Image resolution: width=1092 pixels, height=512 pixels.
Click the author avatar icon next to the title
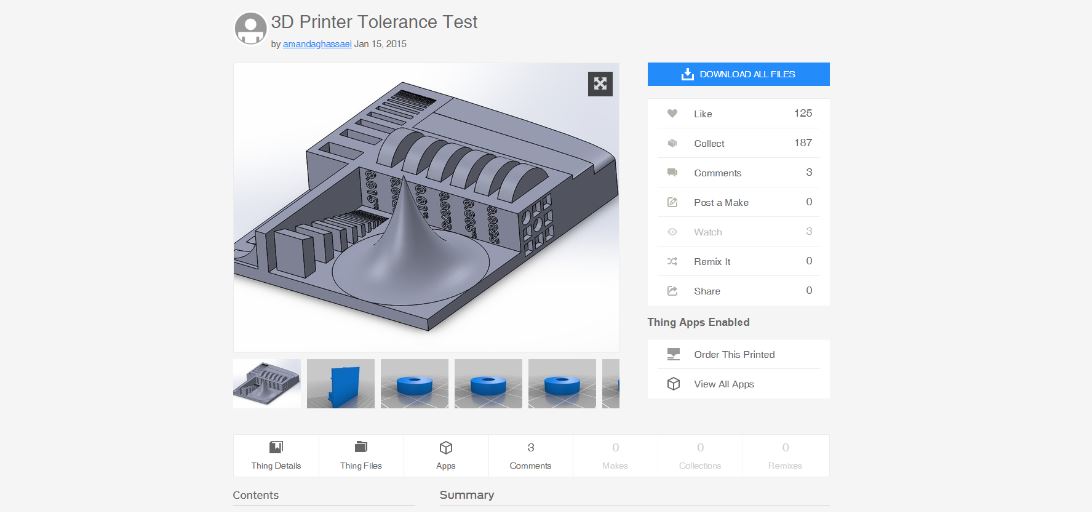click(251, 29)
